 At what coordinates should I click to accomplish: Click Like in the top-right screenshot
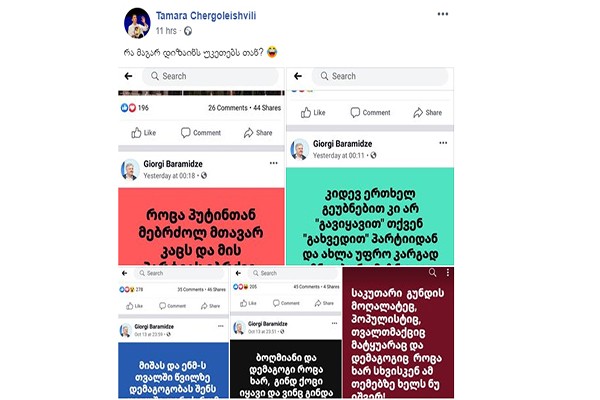pyautogui.click(x=313, y=113)
